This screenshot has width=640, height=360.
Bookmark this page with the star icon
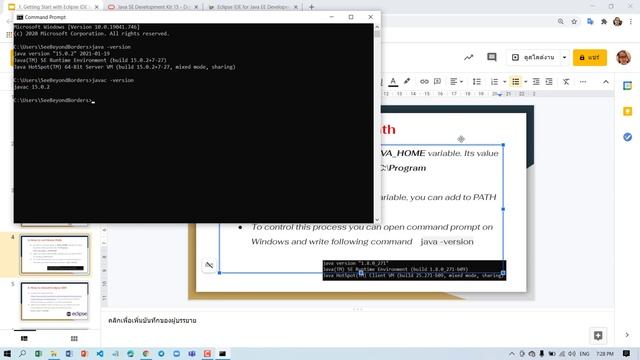tap(574, 21)
